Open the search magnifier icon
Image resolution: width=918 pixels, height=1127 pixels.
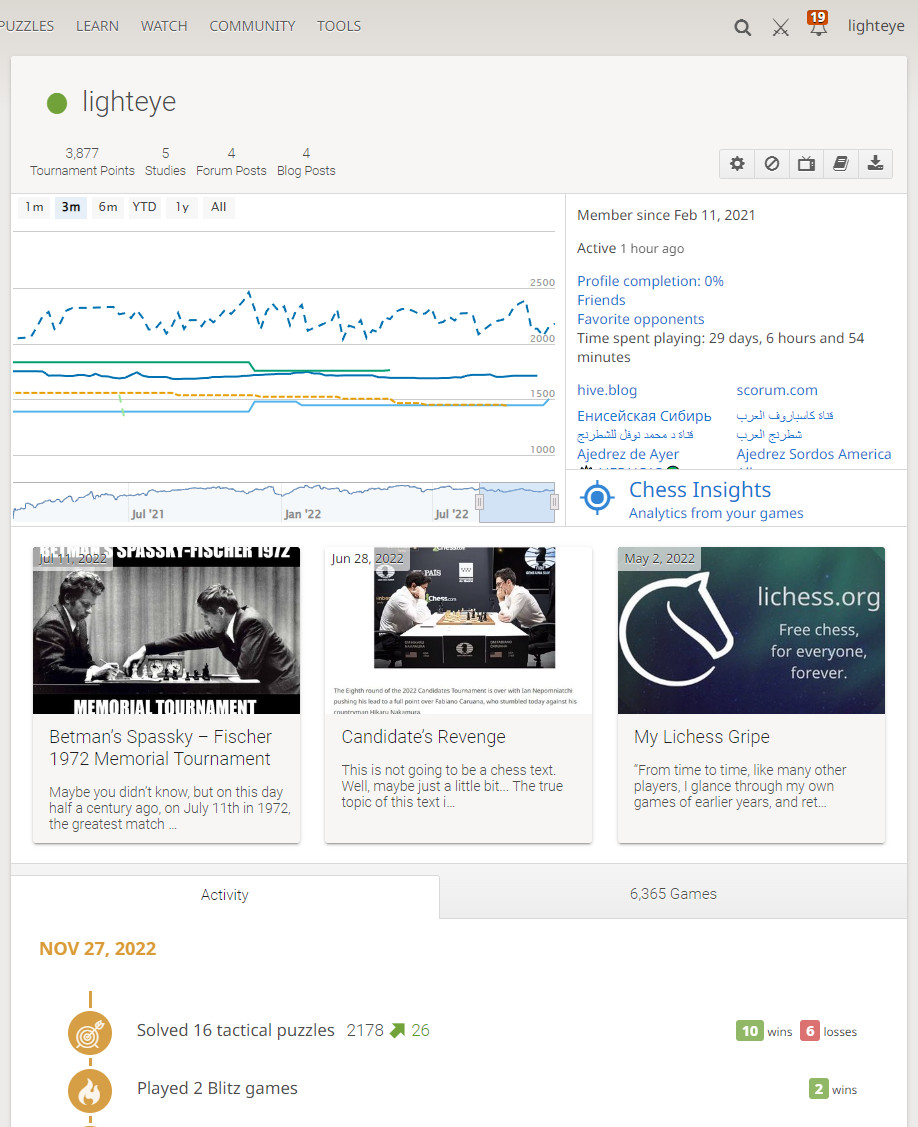743,28
